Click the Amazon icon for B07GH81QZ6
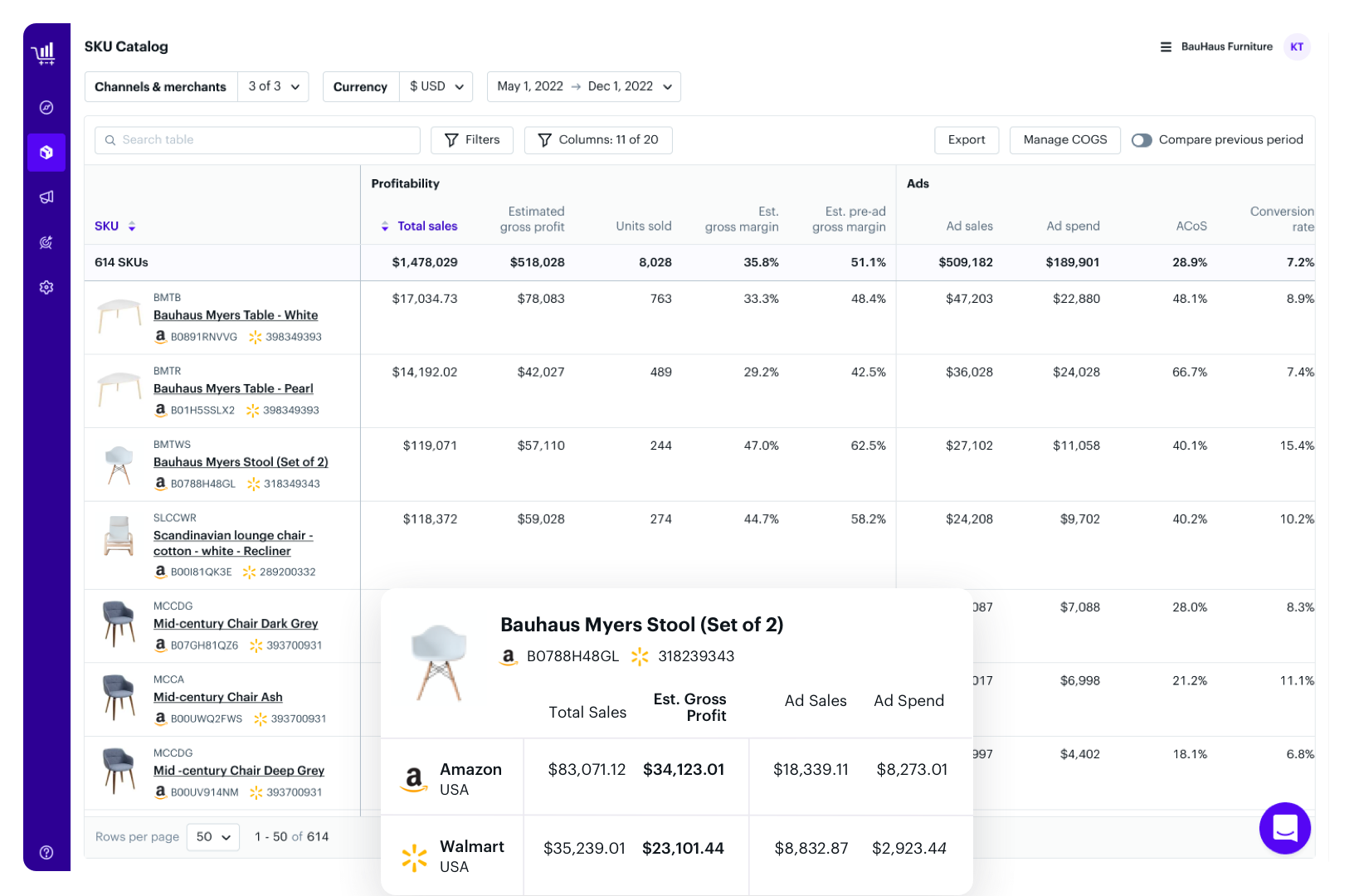 point(160,645)
